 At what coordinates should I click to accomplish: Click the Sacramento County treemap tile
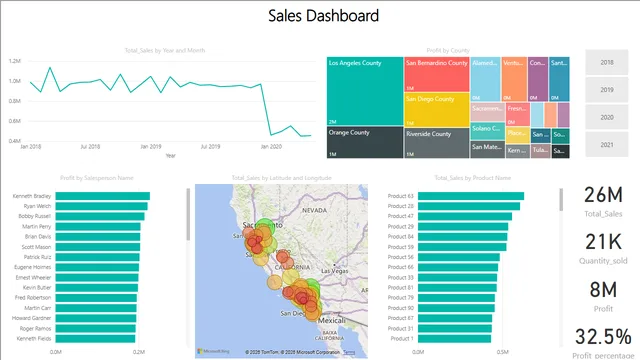(x=487, y=112)
